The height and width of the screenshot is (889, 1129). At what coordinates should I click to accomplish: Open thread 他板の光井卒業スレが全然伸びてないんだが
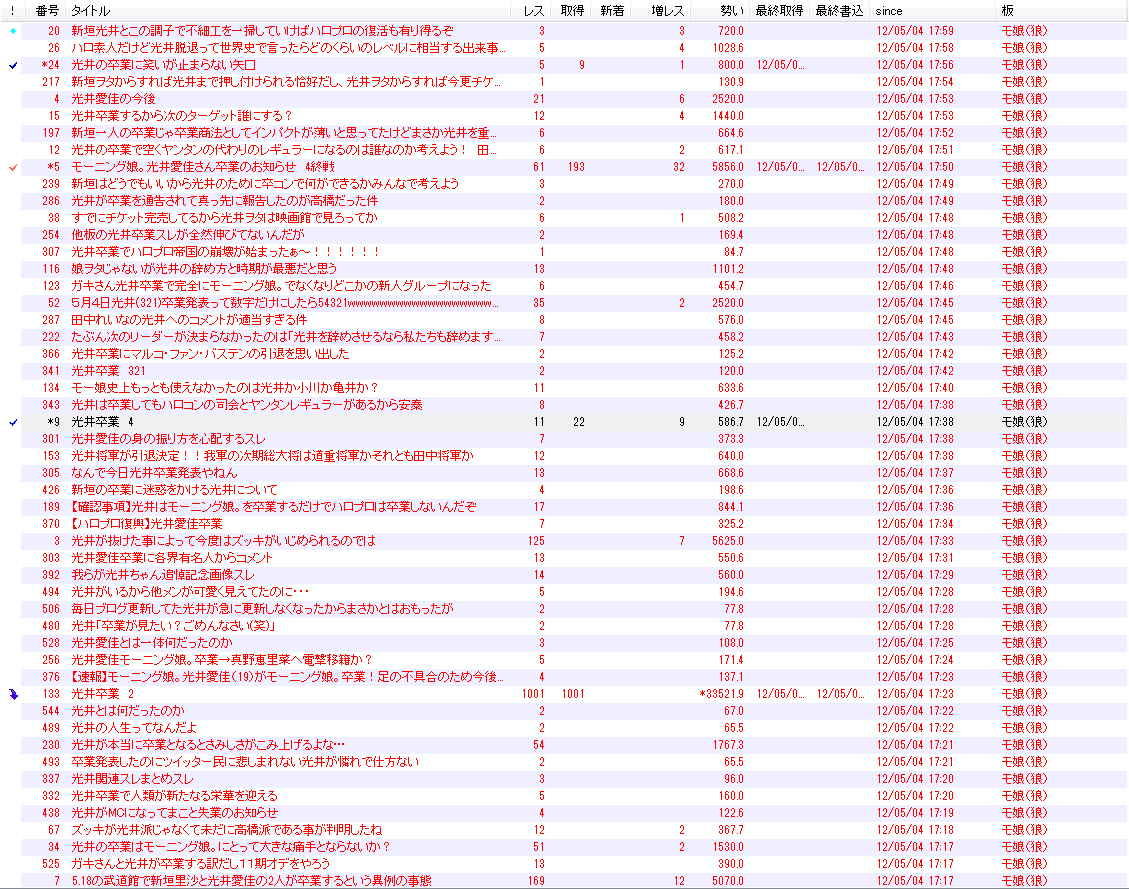187,235
